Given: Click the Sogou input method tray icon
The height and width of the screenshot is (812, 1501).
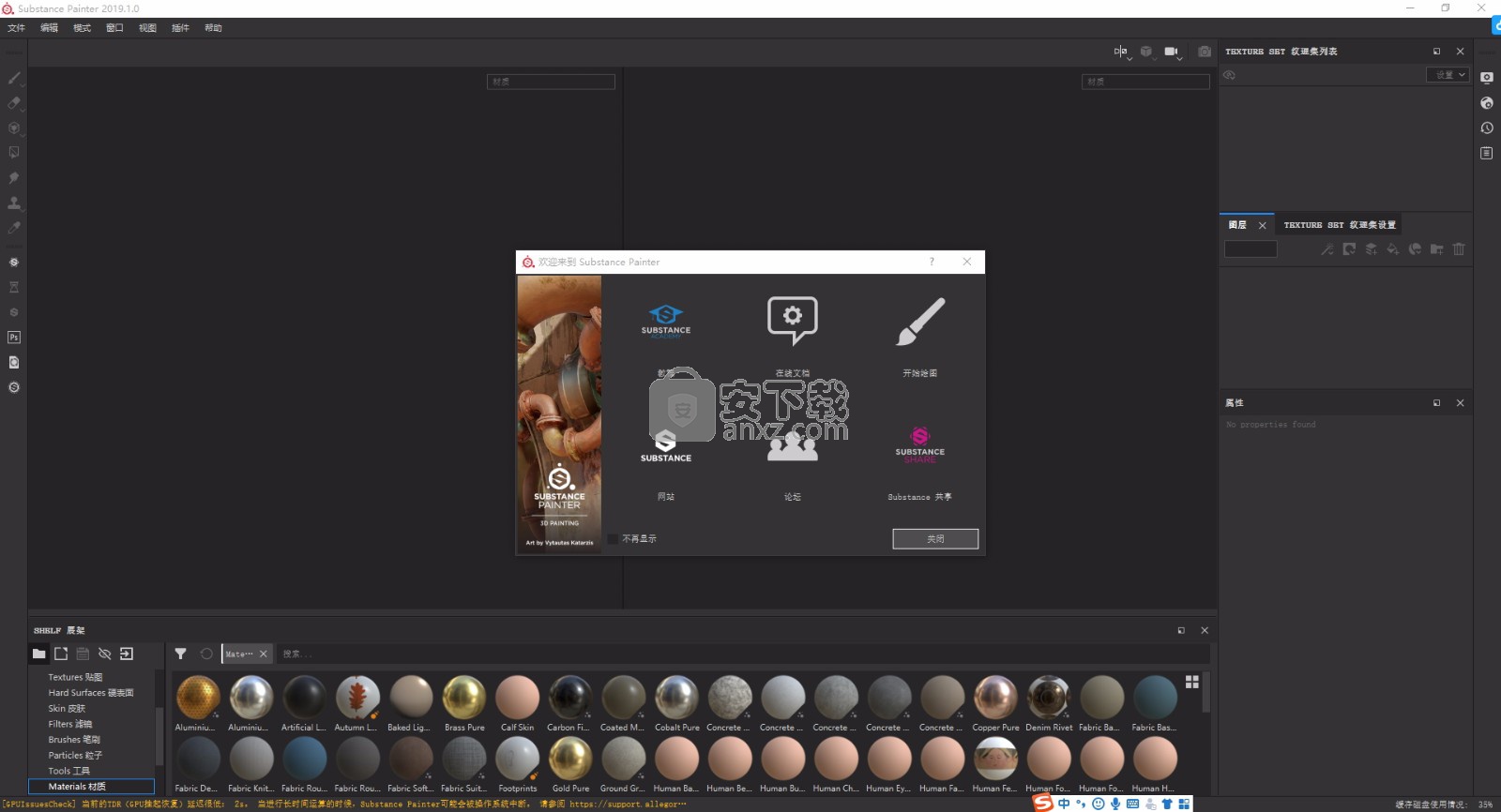Looking at the screenshot, I should click(x=1043, y=804).
